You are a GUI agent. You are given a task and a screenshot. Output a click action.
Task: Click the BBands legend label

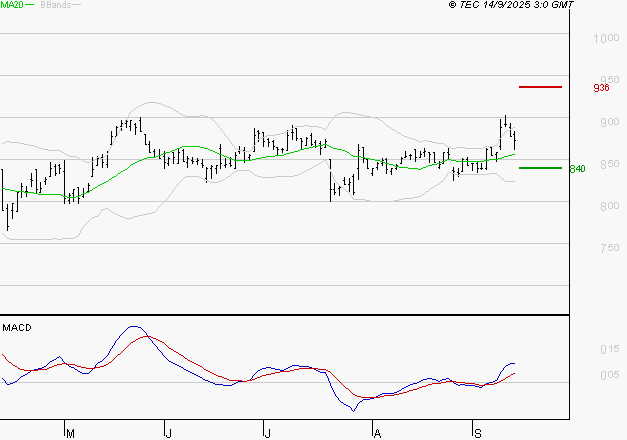[56, 5]
